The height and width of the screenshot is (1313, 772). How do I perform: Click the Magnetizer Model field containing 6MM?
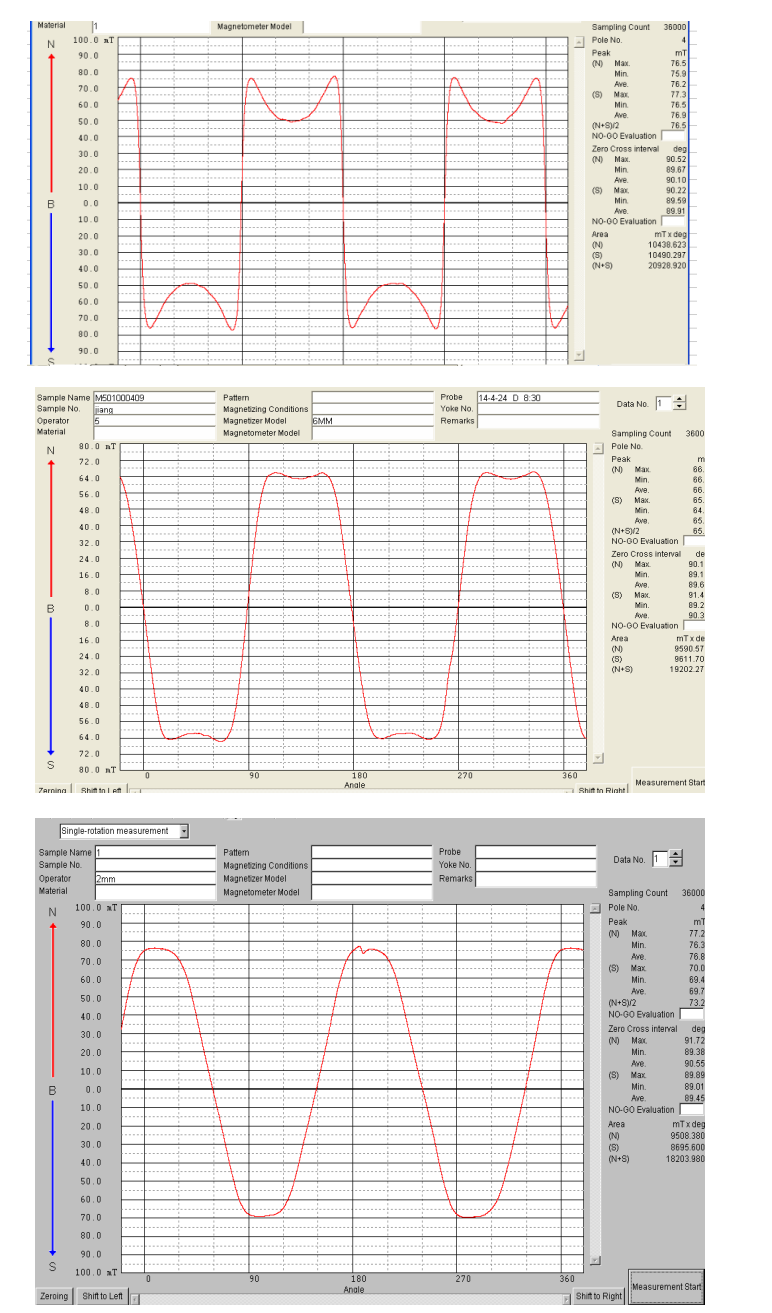[x=371, y=421]
